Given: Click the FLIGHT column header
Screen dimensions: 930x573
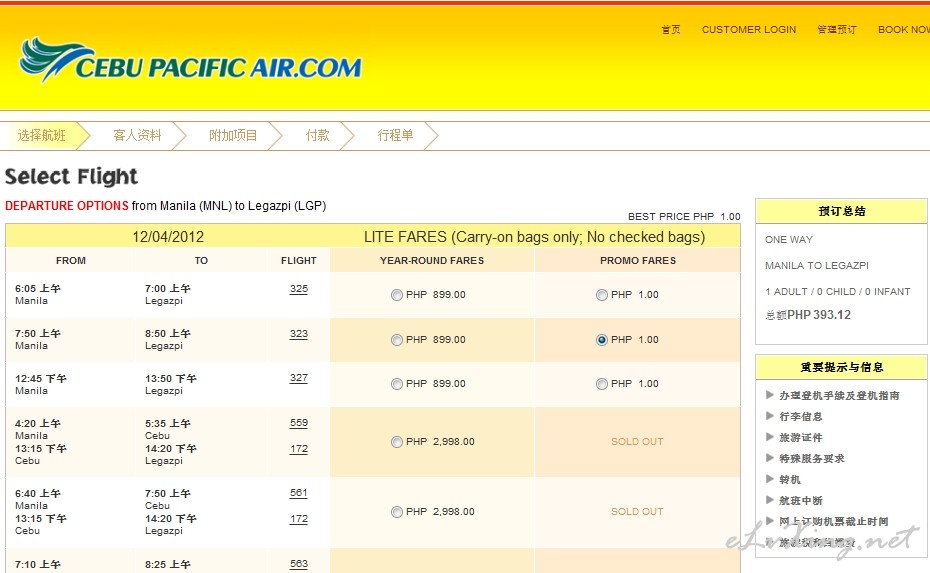Looking at the screenshot, I should (298, 260).
